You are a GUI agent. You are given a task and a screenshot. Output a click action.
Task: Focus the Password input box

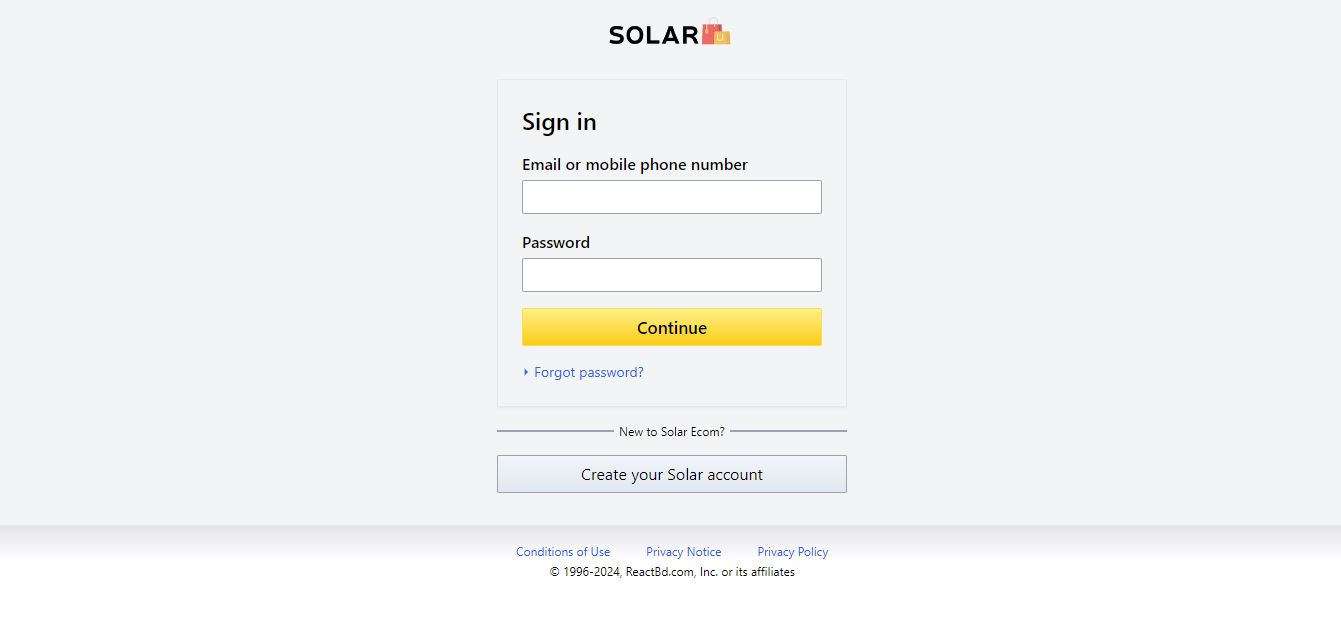point(672,275)
